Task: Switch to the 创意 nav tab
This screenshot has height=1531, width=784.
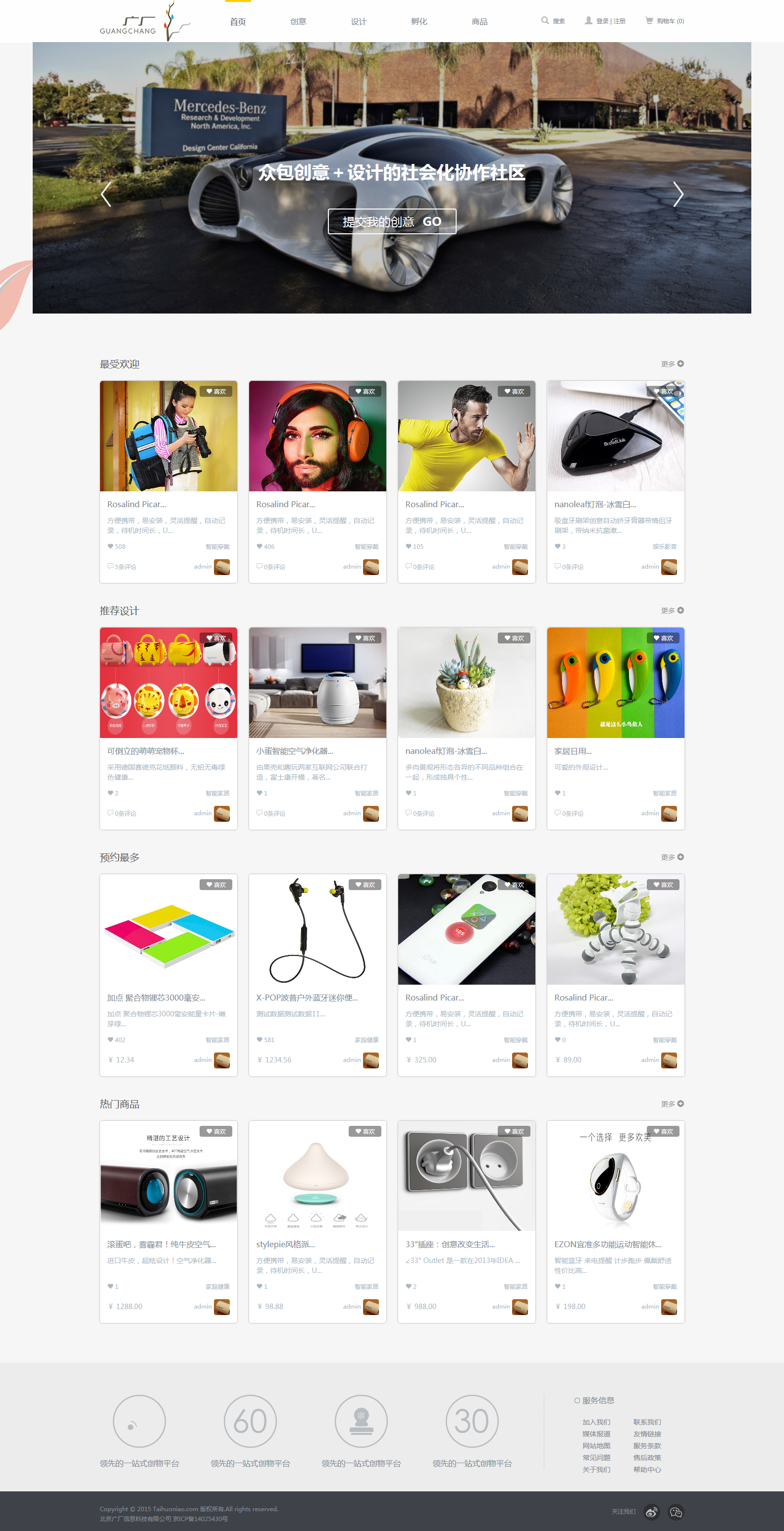Action: (x=298, y=21)
